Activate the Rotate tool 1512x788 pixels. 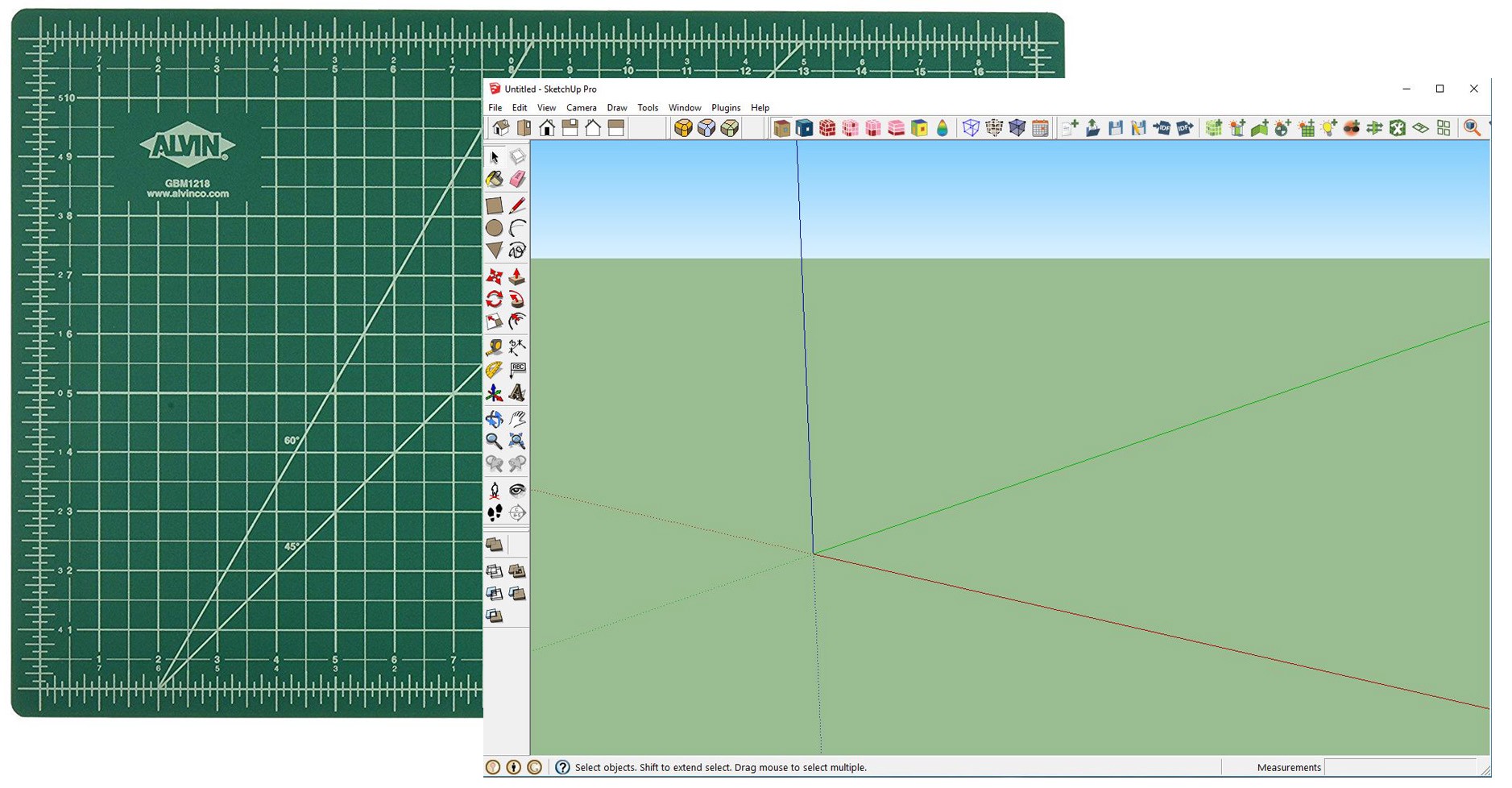pyautogui.click(x=495, y=300)
